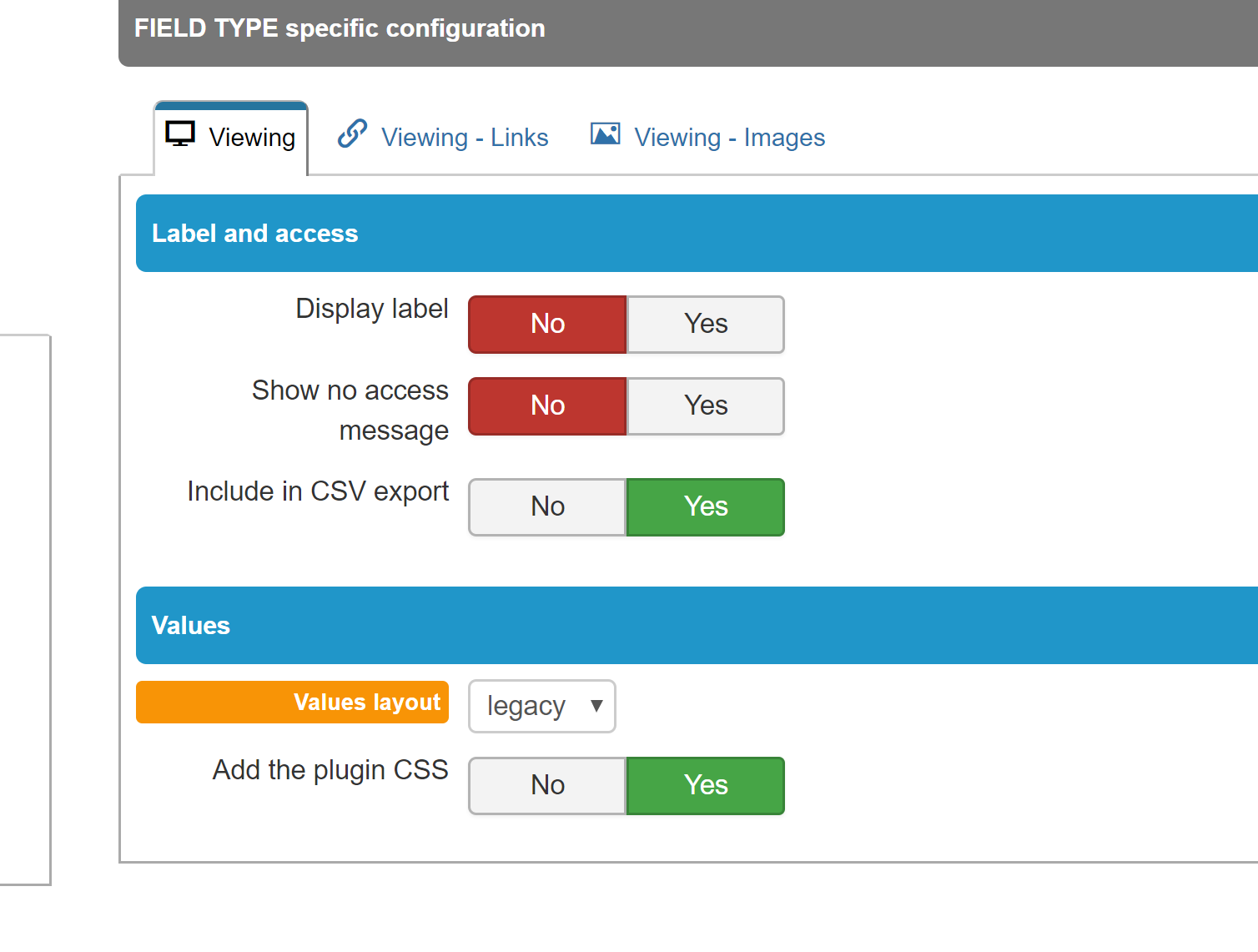This screenshot has width=1258, height=952.
Task: Click the monitor icon on Viewing tab
Action: [180, 134]
